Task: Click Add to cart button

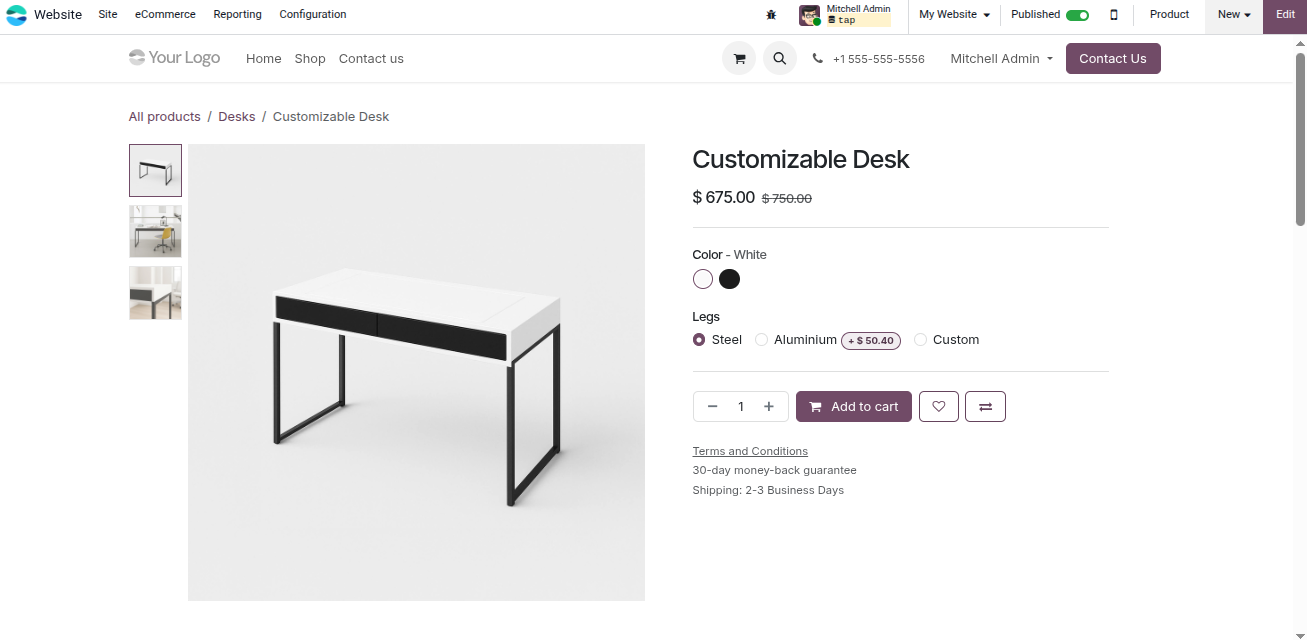Action: 853,406
